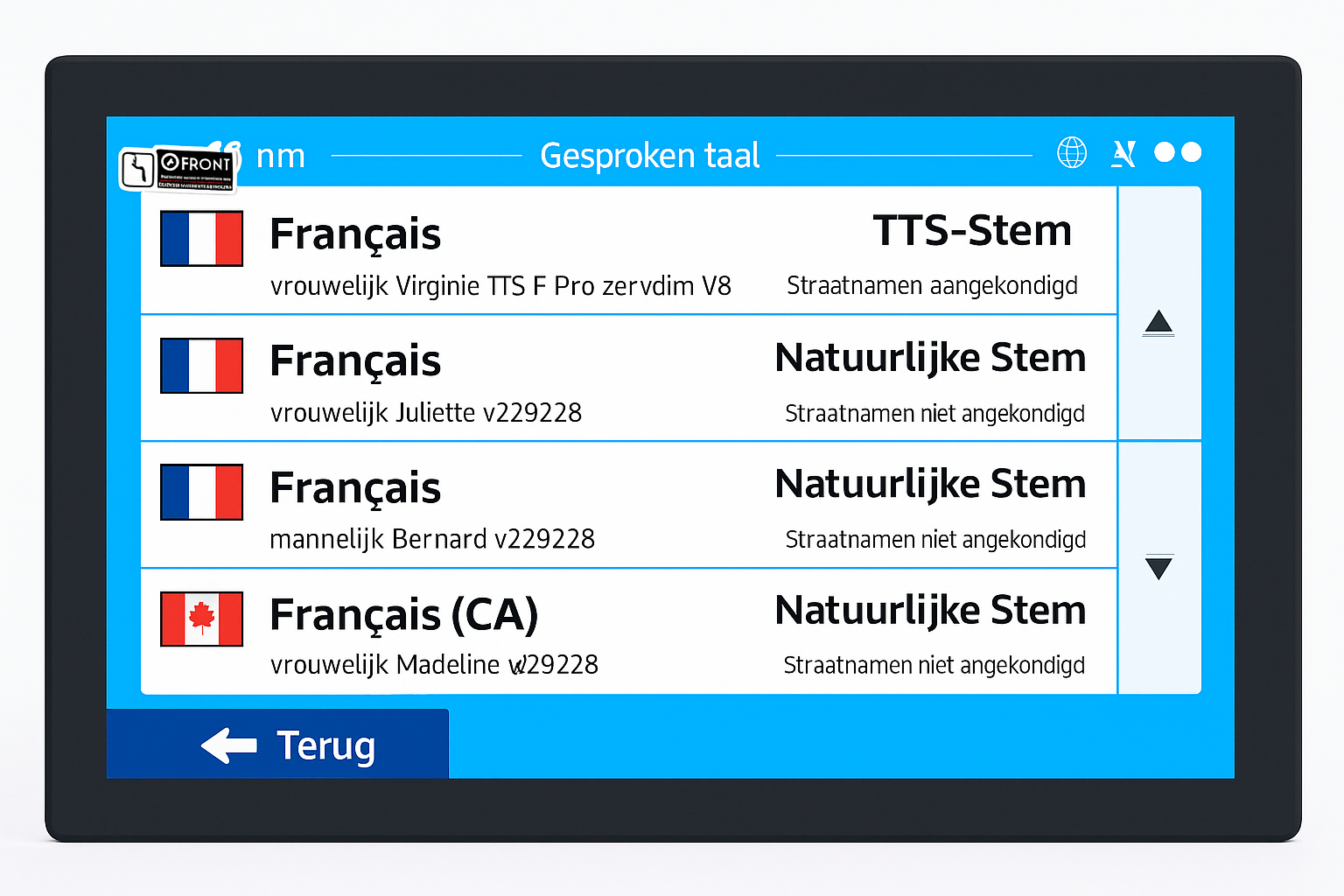Click the back arrow icon beside Terug
1344x896 pixels.
pyautogui.click(x=229, y=745)
